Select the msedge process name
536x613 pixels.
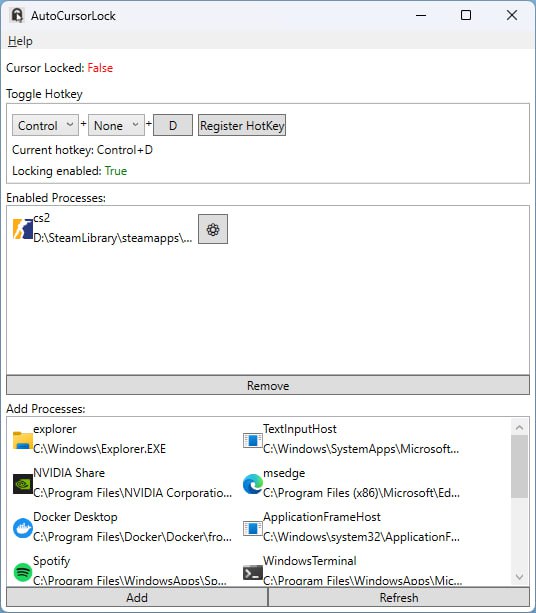pyautogui.click(x=284, y=473)
